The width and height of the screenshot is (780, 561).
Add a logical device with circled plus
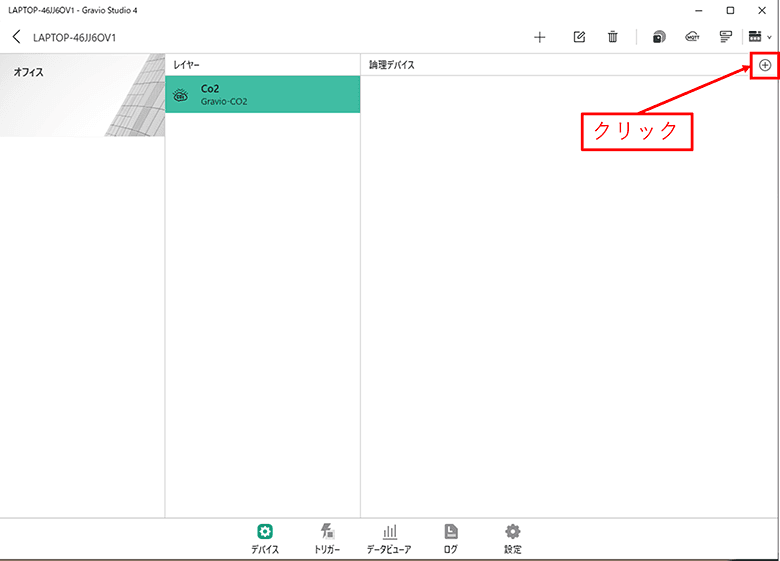(x=765, y=65)
